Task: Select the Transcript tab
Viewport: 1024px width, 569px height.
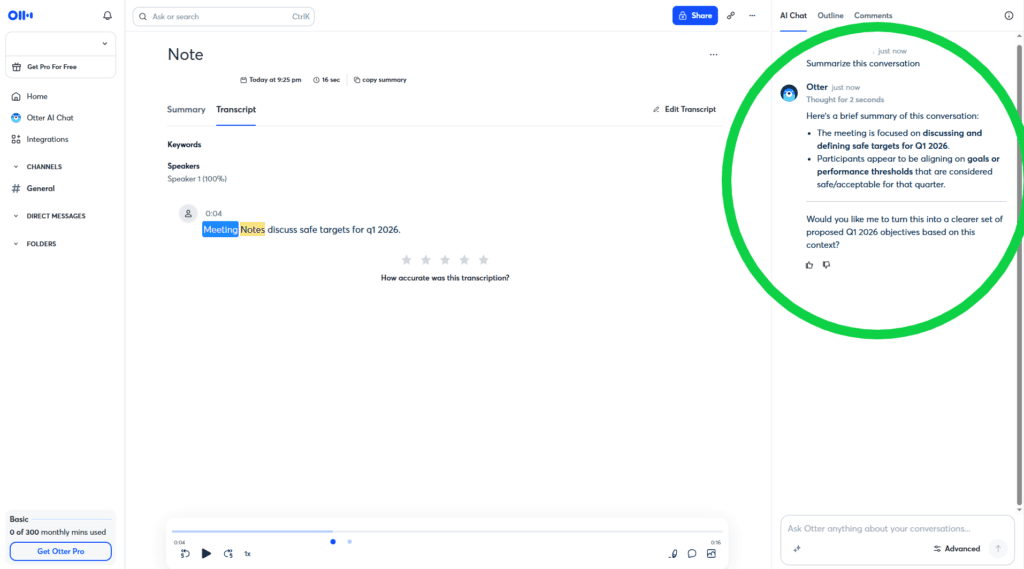Action: [x=236, y=110]
